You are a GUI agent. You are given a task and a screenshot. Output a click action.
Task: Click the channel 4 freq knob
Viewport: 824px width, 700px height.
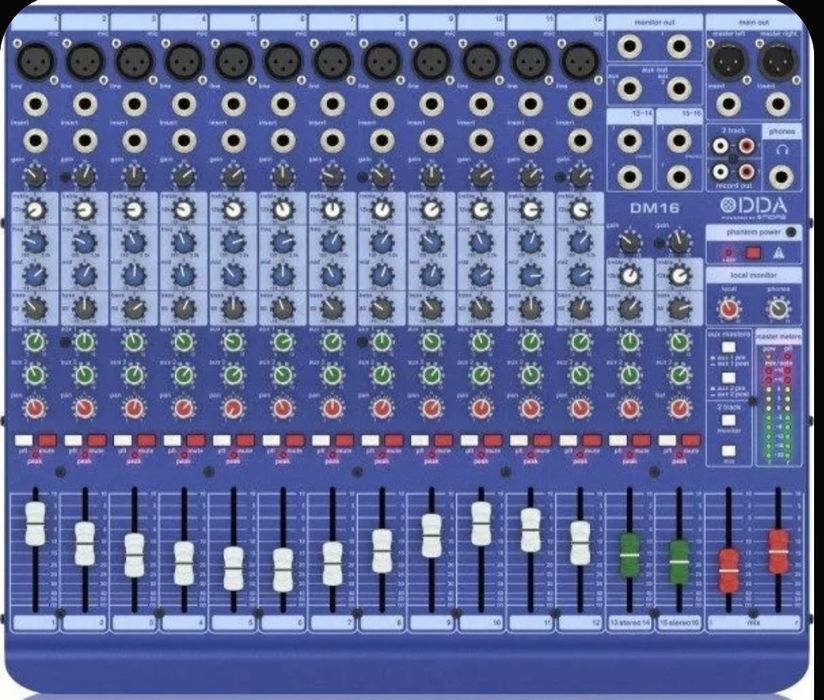coord(184,243)
